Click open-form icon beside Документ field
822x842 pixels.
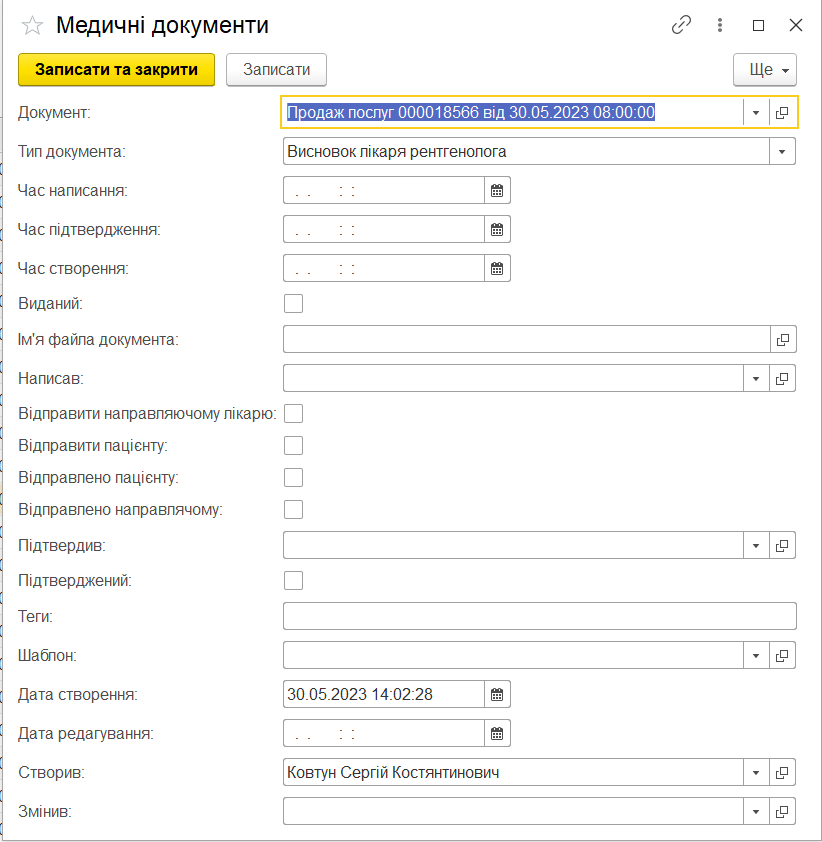tap(783, 113)
